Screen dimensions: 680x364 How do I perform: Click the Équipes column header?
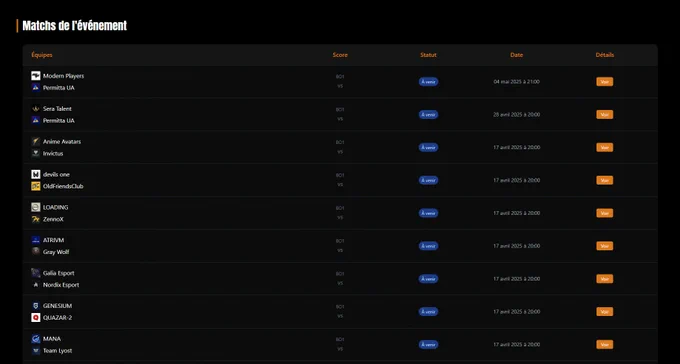[x=42, y=55]
